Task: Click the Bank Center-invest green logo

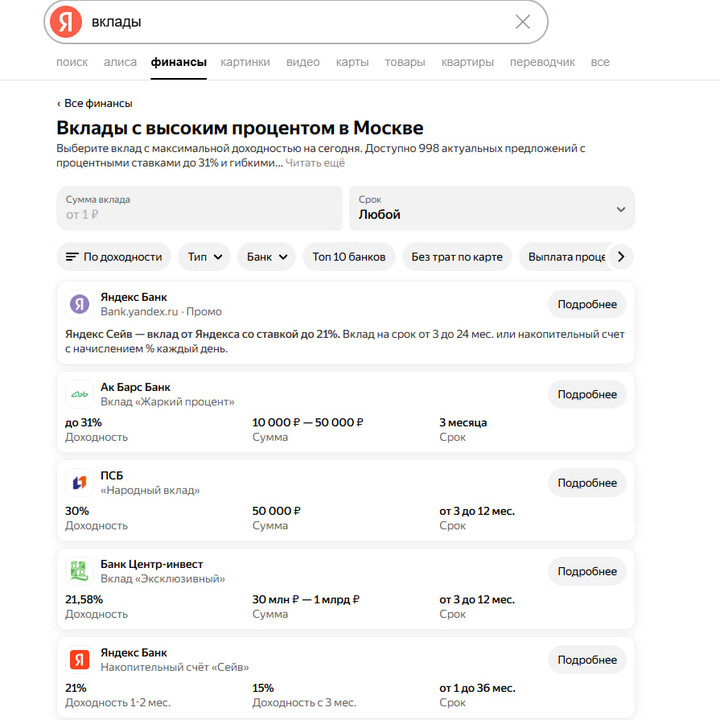Action: pyautogui.click(x=79, y=571)
